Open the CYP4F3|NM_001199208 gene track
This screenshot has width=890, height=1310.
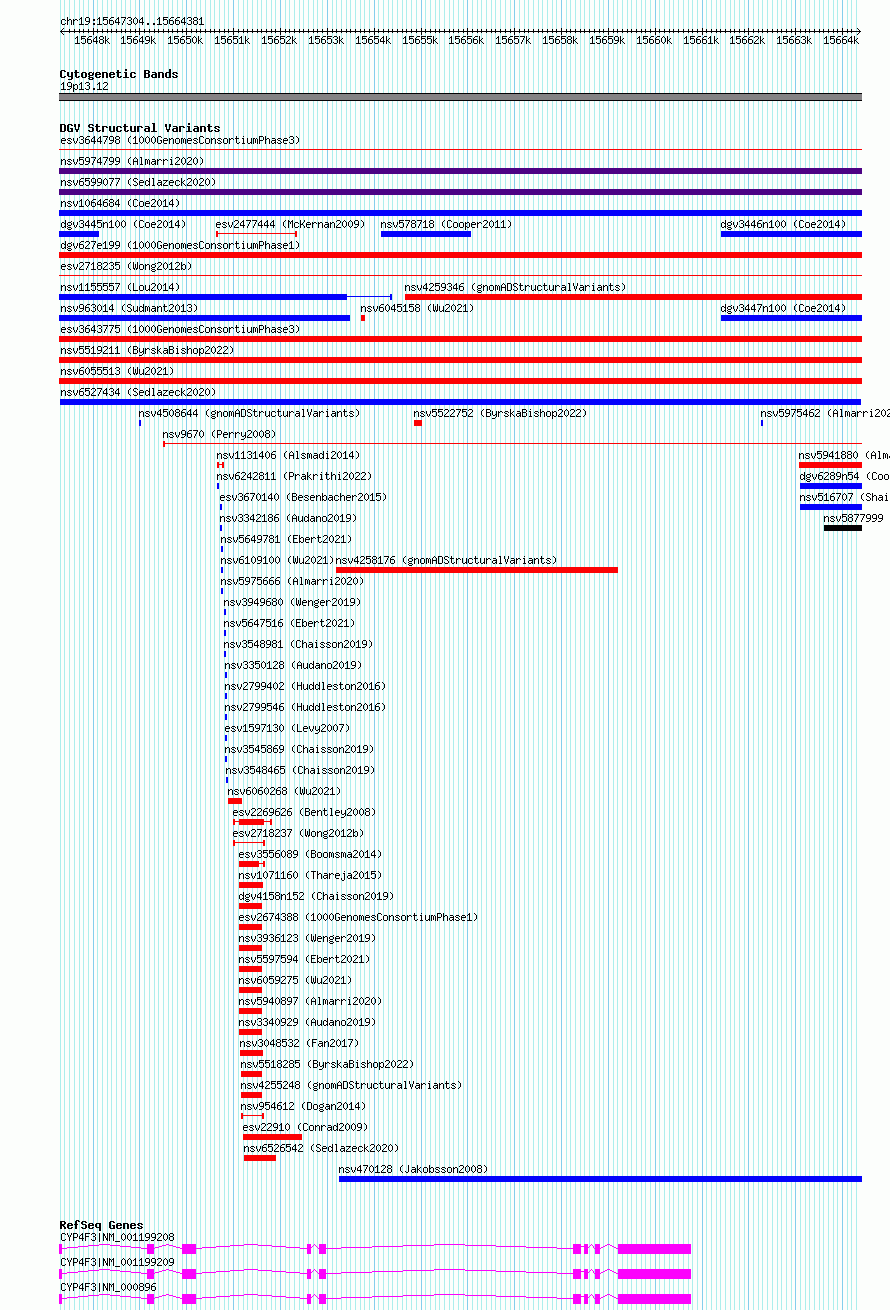click(375, 1248)
